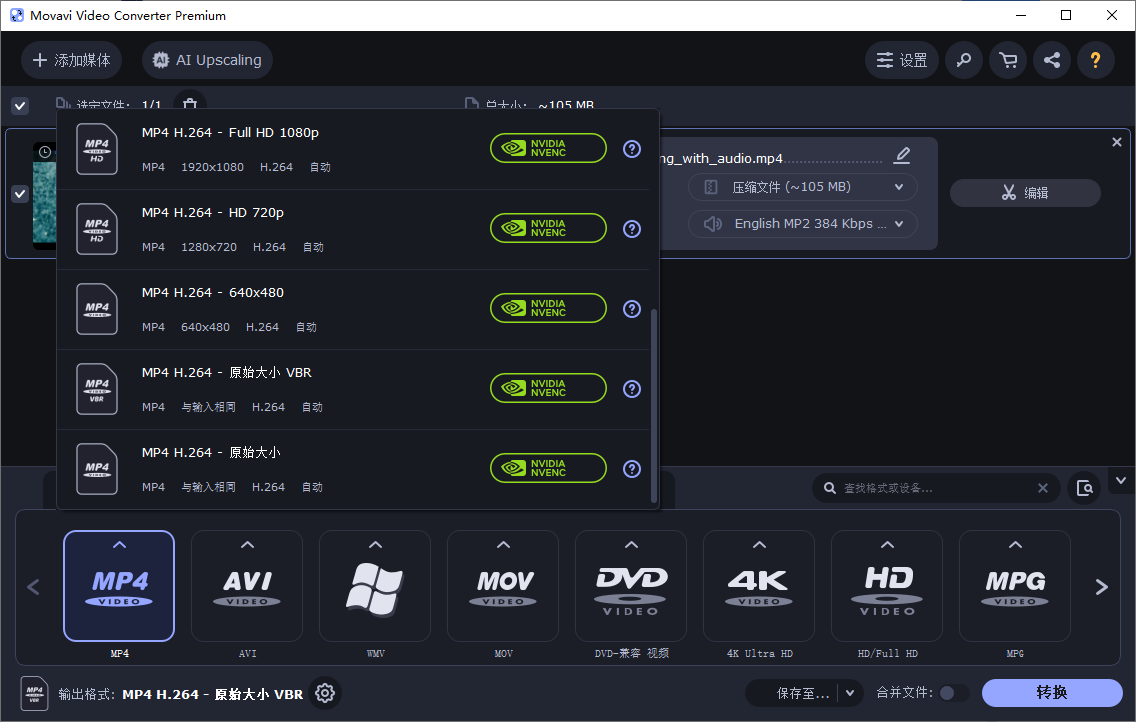Select MP4 H.264 640x480 preset
Screen dimensions: 1136x722
(353, 309)
